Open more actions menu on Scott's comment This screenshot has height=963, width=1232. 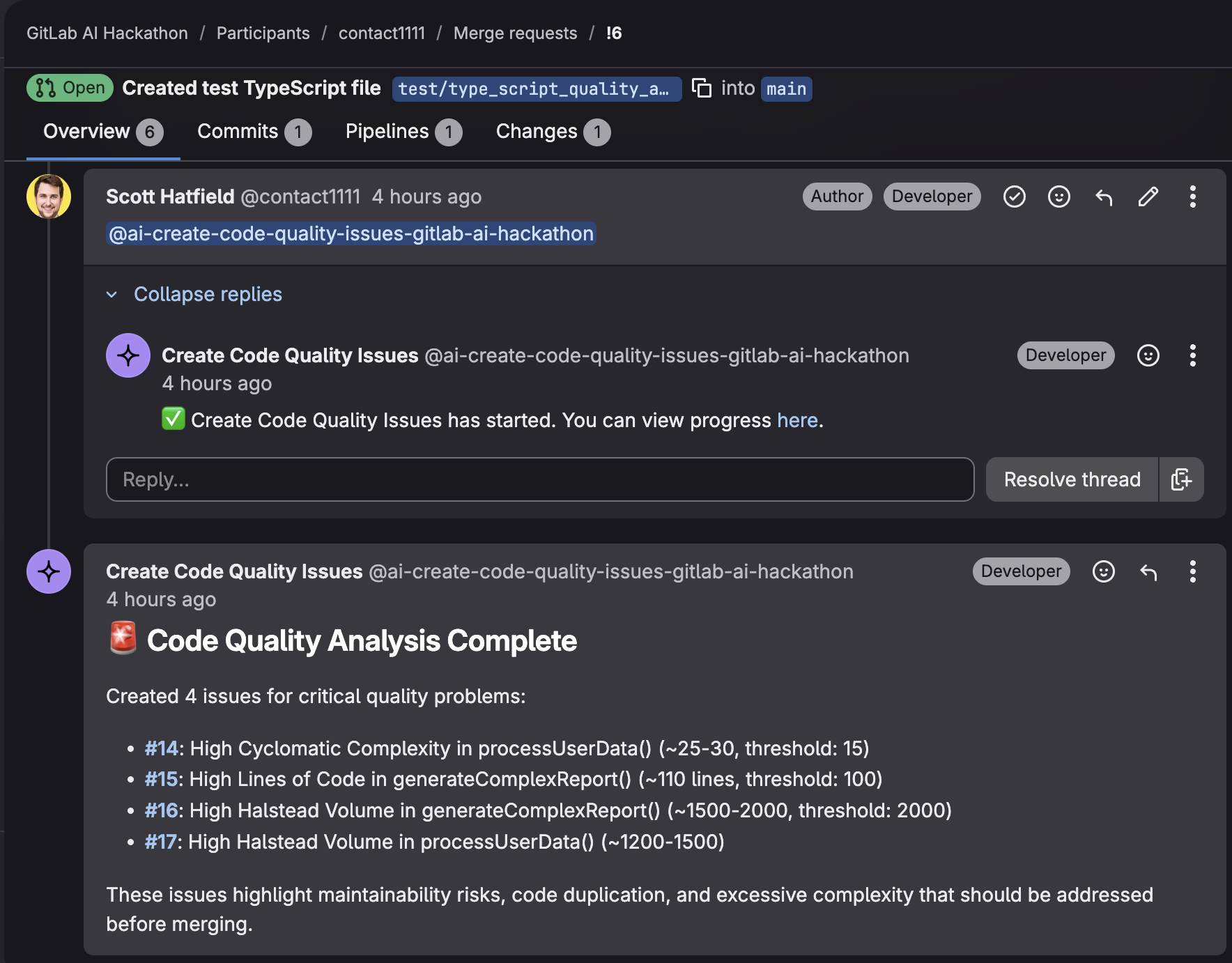[x=1192, y=197]
